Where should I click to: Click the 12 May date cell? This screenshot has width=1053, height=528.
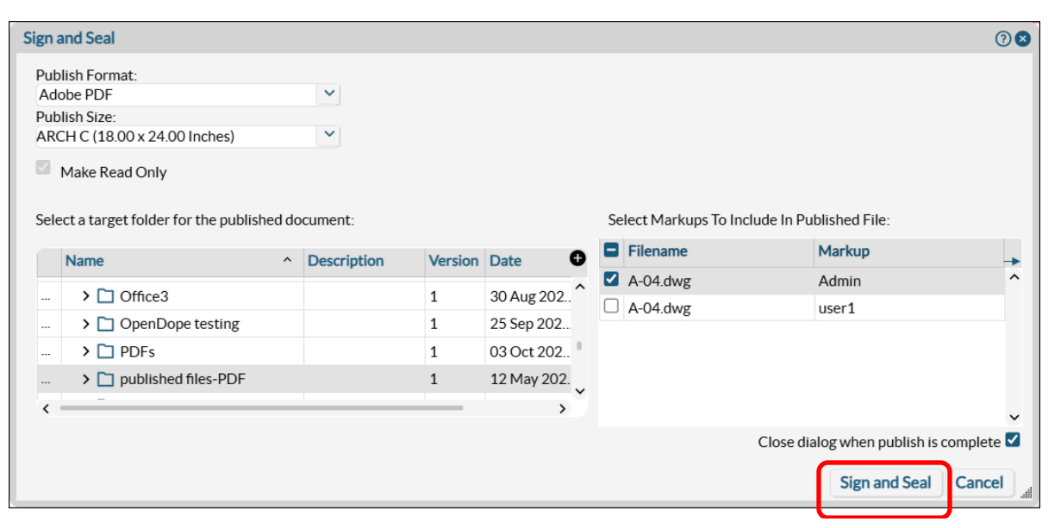click(x=529, y=379)
